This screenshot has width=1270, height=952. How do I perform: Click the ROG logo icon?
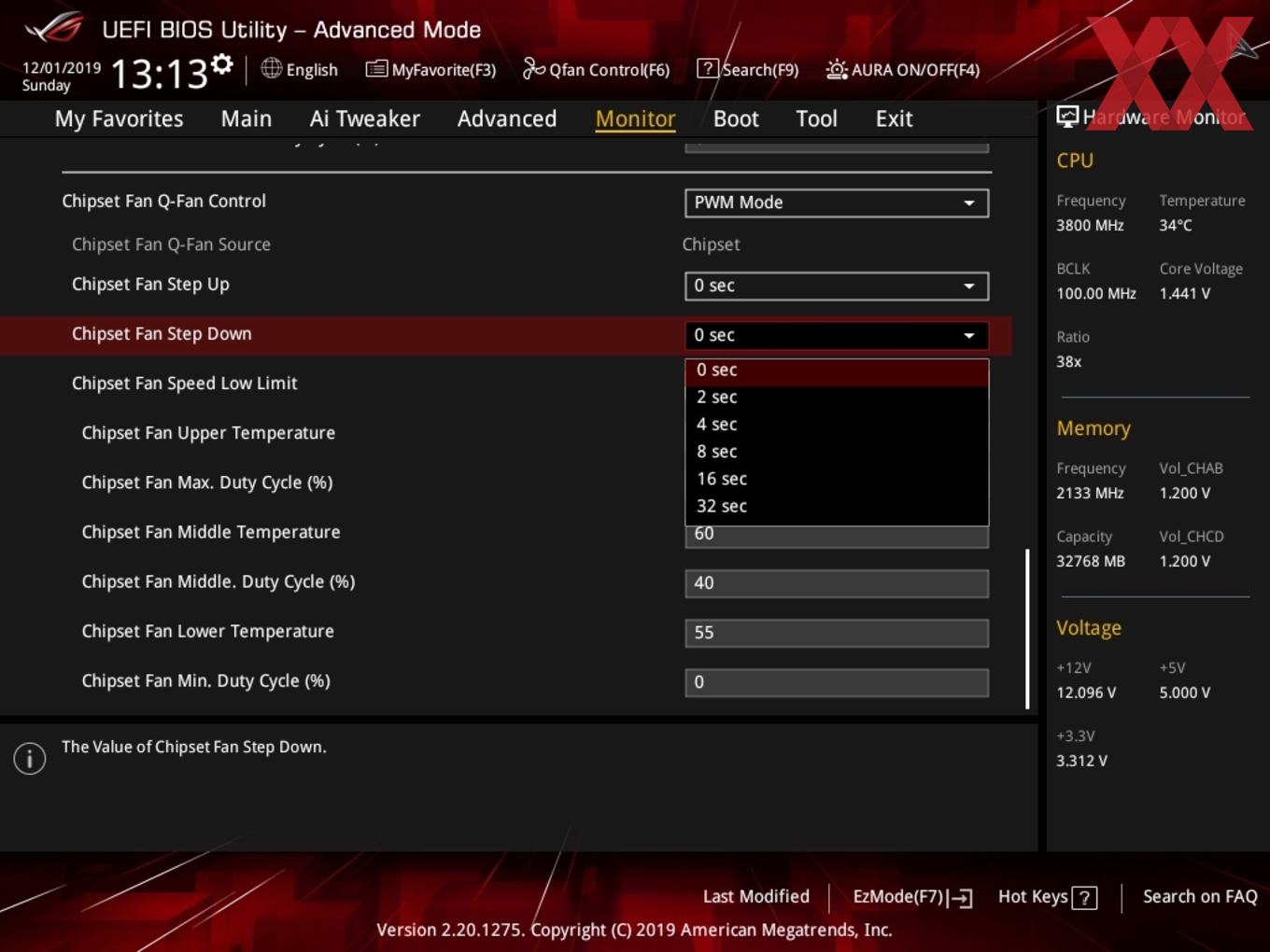point(54,28)
